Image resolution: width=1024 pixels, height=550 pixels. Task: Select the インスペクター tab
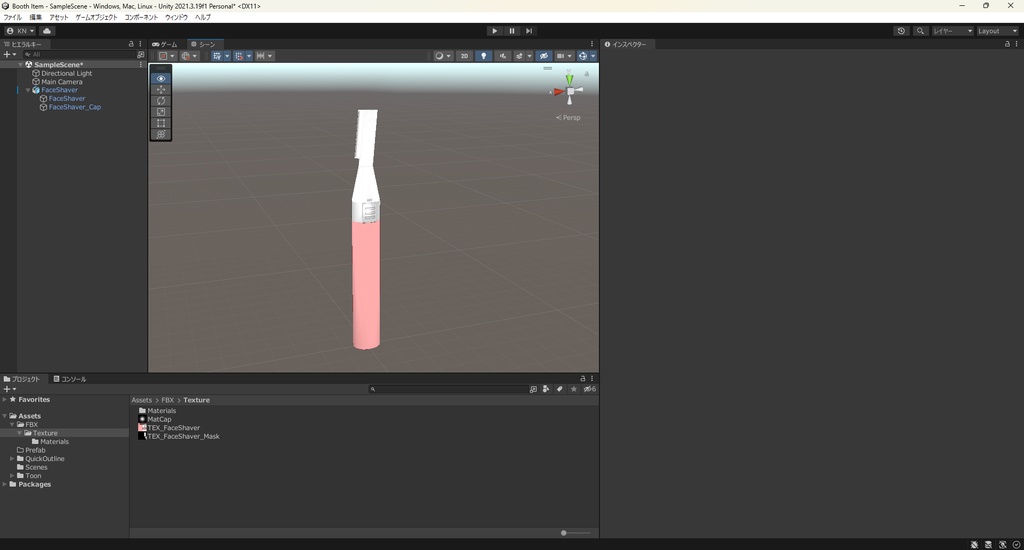(625, 44)
